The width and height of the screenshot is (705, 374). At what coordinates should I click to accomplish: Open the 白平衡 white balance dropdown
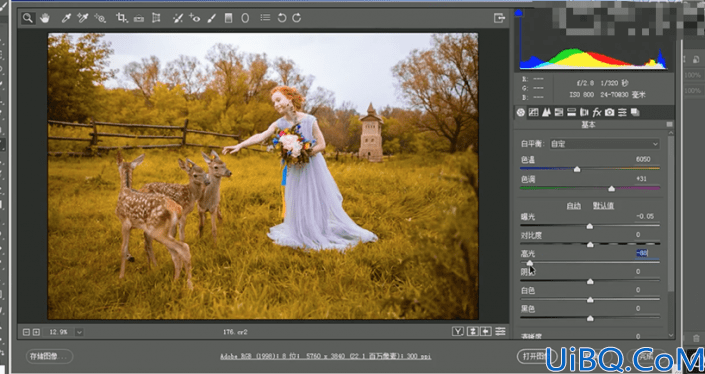pyautogui.click(x=604, y=144)
